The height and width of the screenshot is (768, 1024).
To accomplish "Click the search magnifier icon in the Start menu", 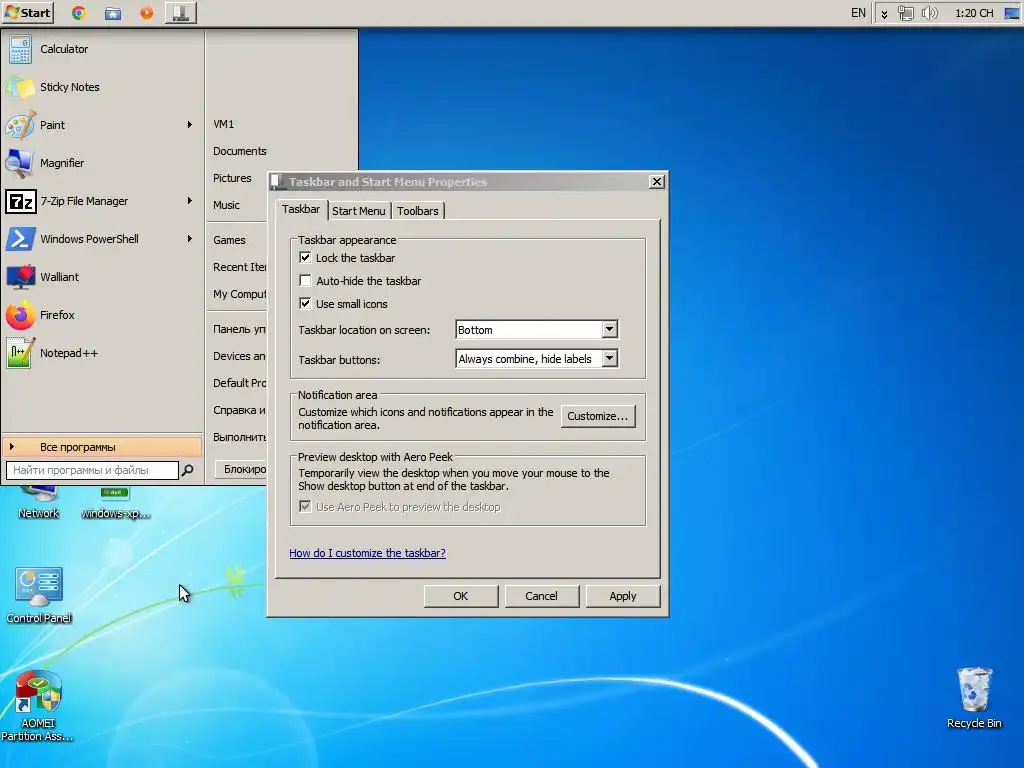I will (187, 470).
